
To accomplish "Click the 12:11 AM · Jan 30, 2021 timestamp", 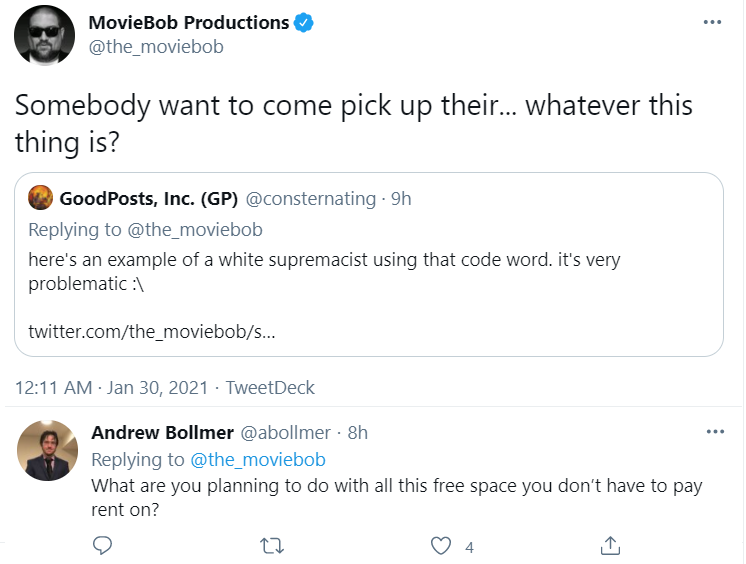I will (x=112, y=388).
